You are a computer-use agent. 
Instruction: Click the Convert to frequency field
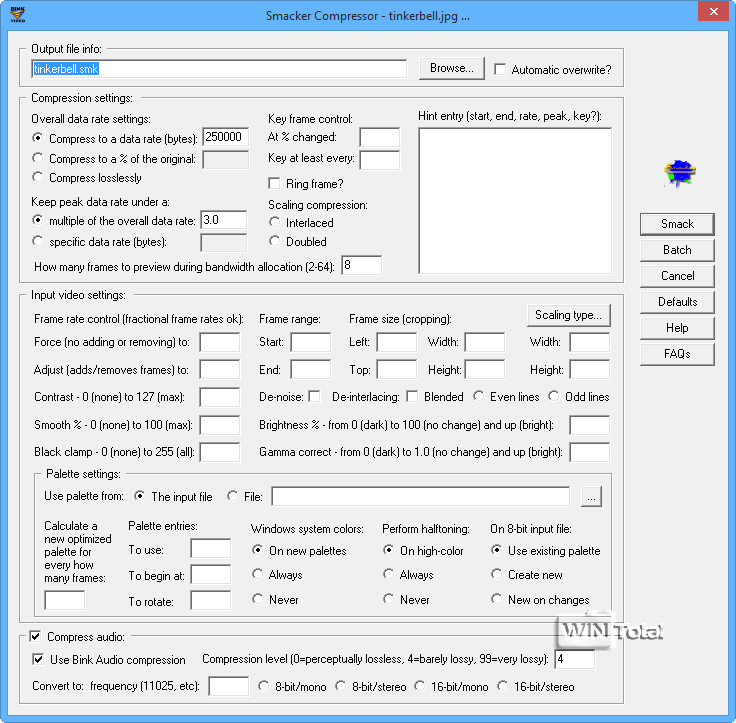tap(229, 686)
